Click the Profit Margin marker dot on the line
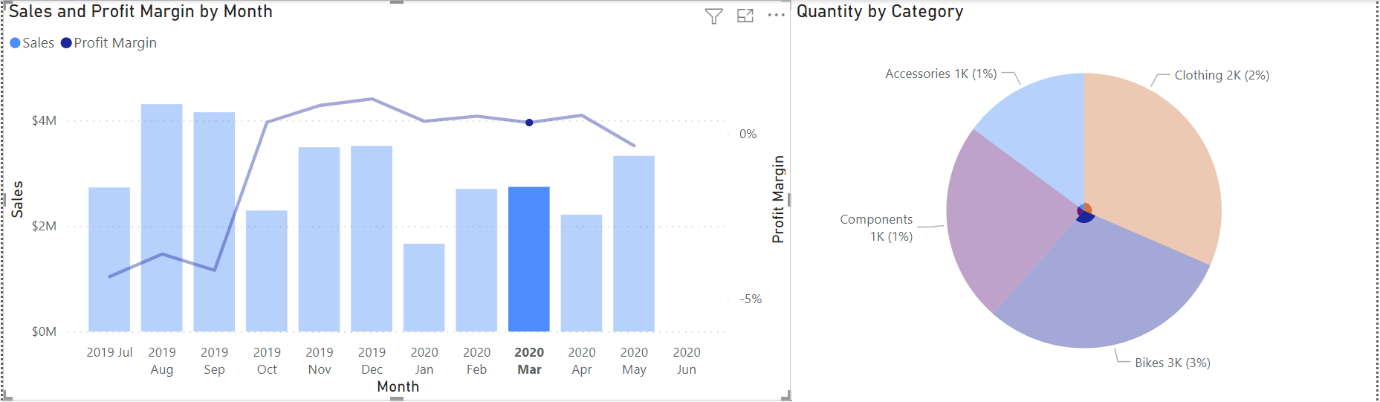Image resolution: width=1380 pixels, height=402 pixels. [x=529, y=122]
